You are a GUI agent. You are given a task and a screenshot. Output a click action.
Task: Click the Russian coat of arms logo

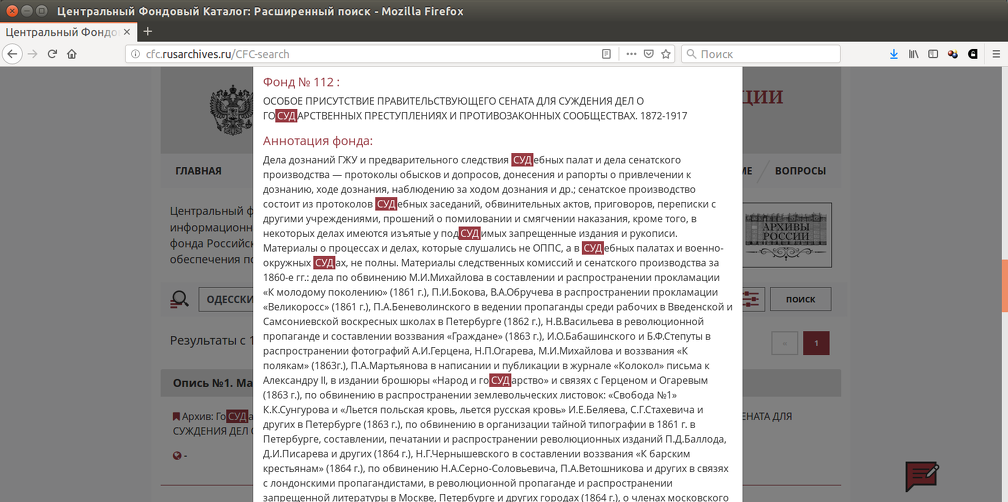click(x=231, y=109)
